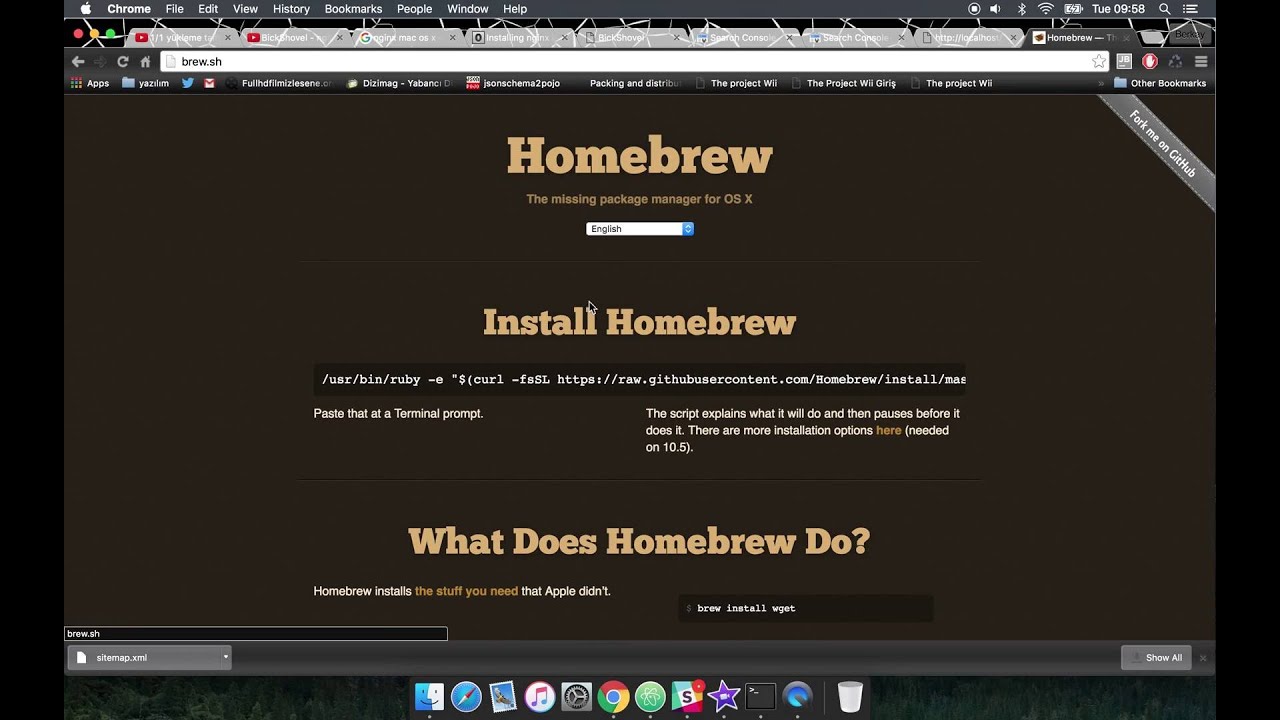This screenshot has height=720, width=1280.
Task: Open Slack from the Dock
Action: pos(687,696)
